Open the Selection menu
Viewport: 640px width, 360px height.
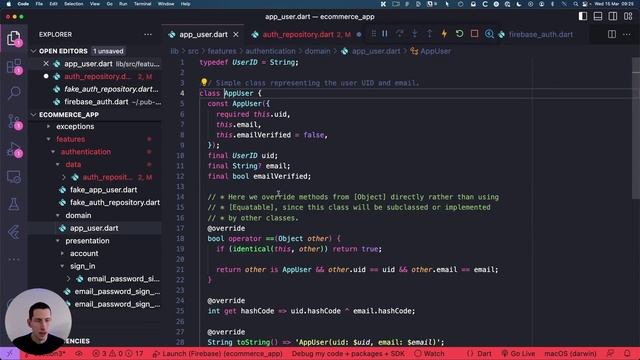point(73,4)
